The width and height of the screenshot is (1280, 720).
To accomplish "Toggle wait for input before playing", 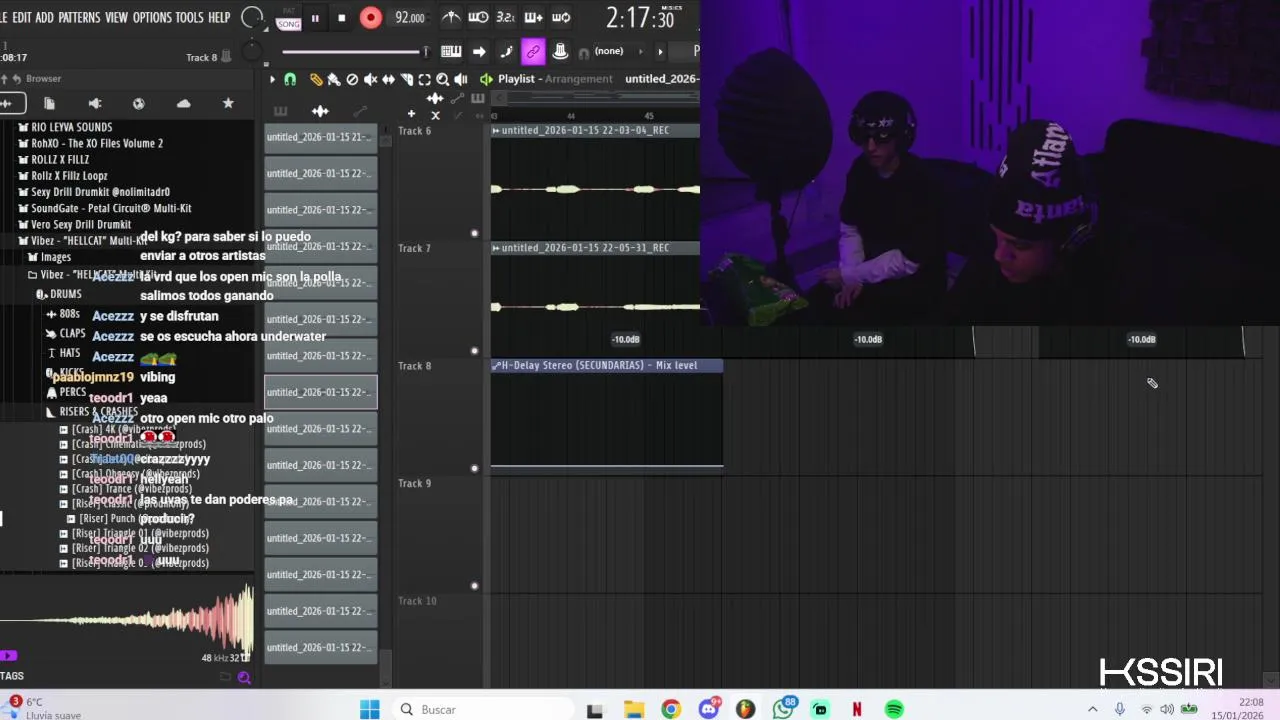I will click(x=479, y=17).
